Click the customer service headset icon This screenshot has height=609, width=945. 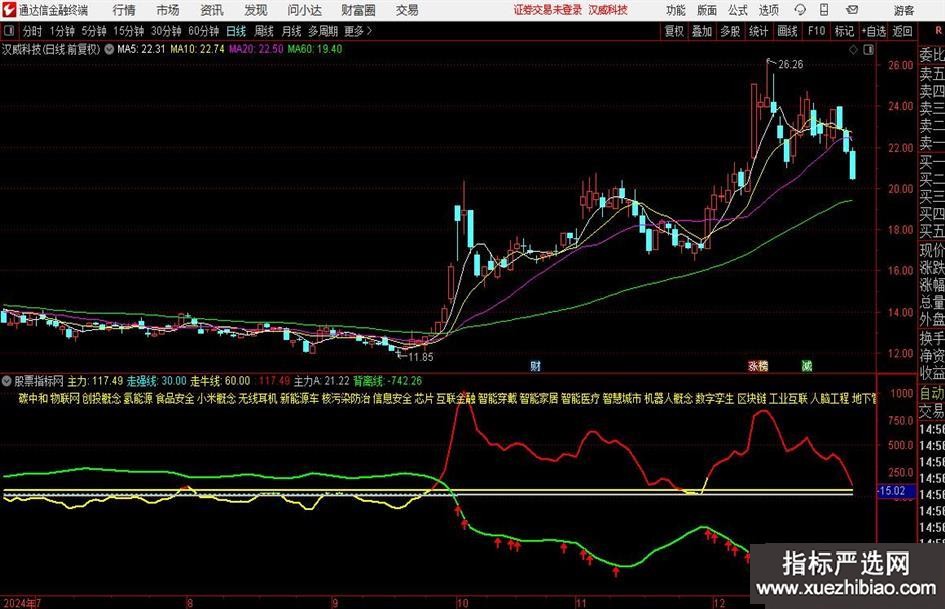(x=800, y=10)
